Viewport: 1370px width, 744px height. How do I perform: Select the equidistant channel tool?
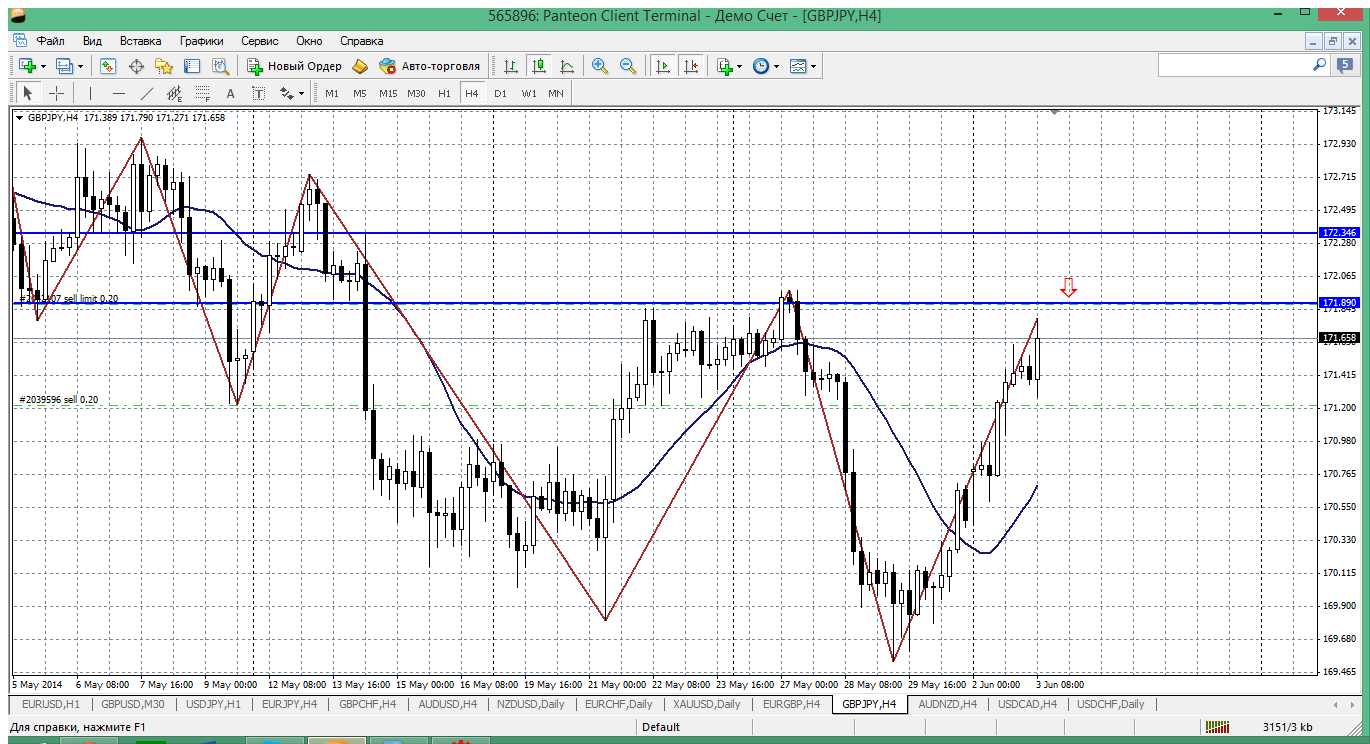(175, 93)
